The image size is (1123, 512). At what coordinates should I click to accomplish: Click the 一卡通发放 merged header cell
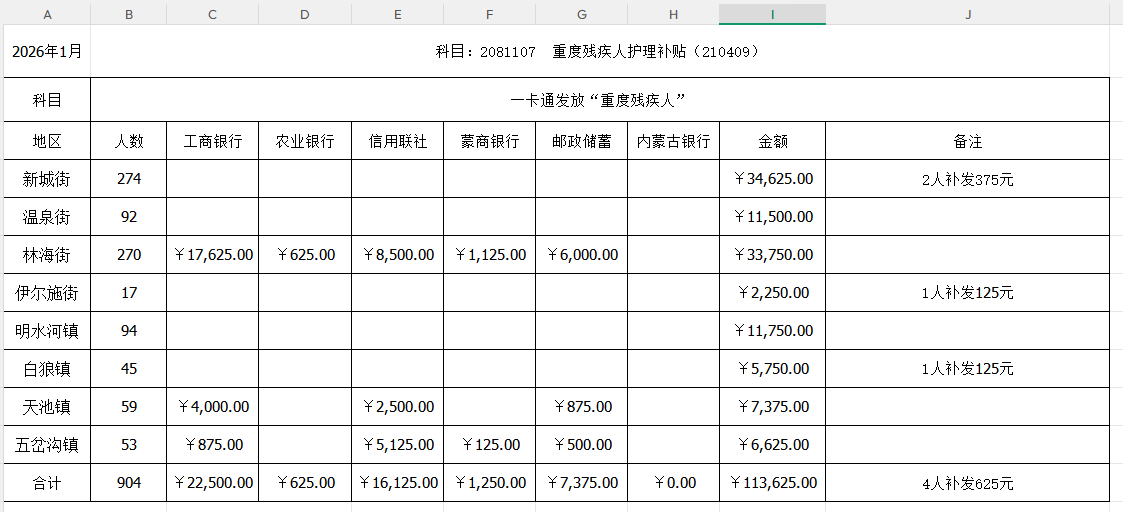click(x=600, y=100)
